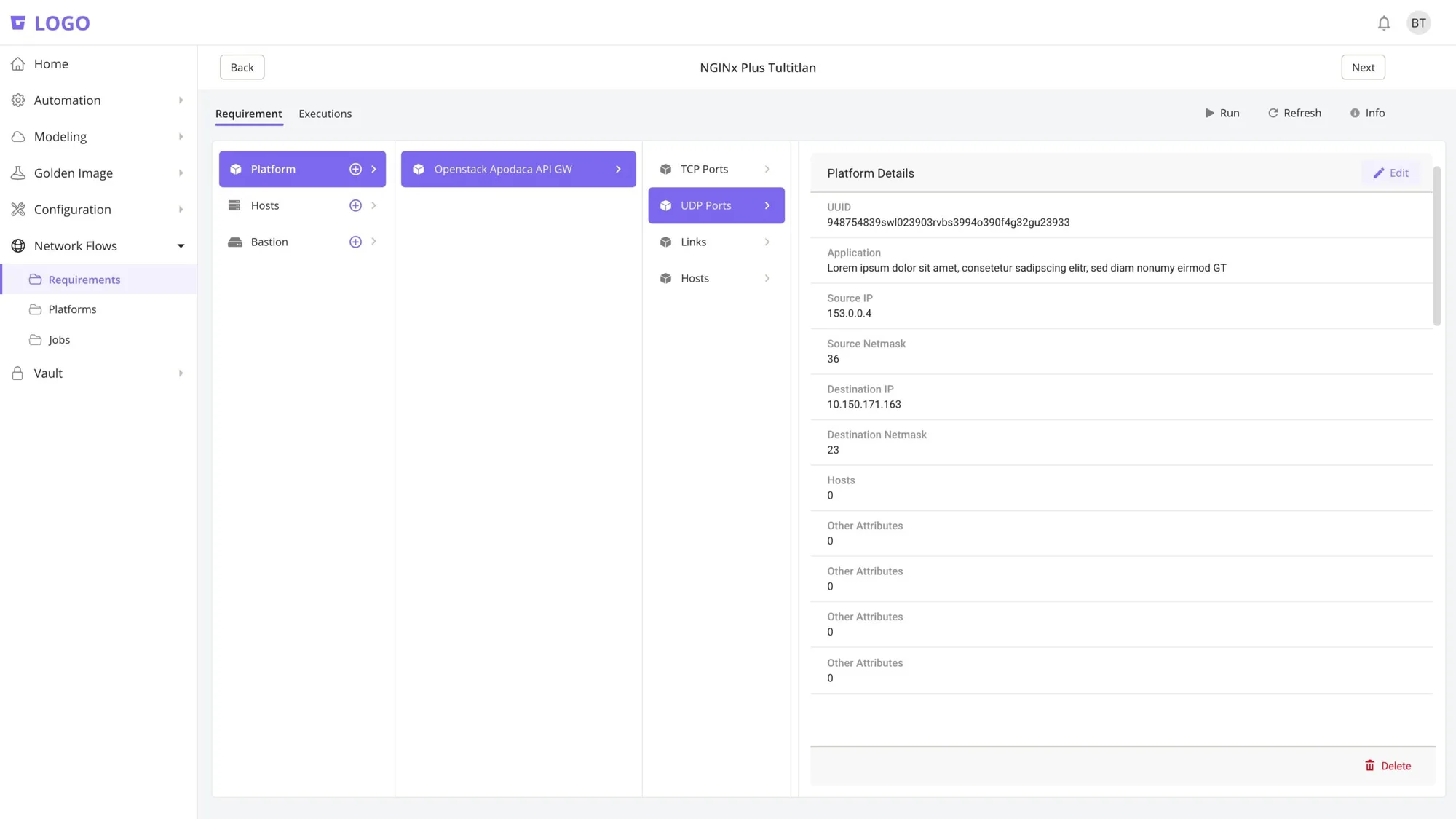Image resolution: width=1456 pixels, height=819 pixels.
Task: Click the Links cube icon
Action: [665, 242]
